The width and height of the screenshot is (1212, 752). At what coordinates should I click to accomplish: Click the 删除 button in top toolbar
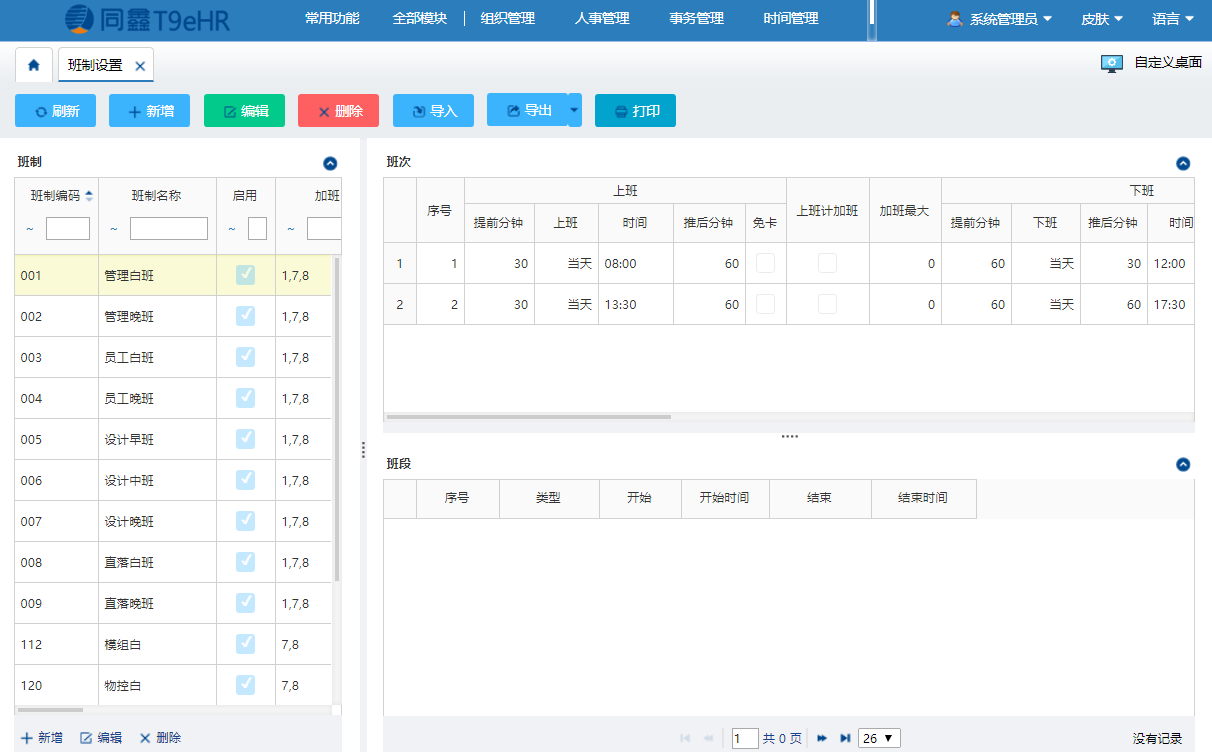coord(338,111)
